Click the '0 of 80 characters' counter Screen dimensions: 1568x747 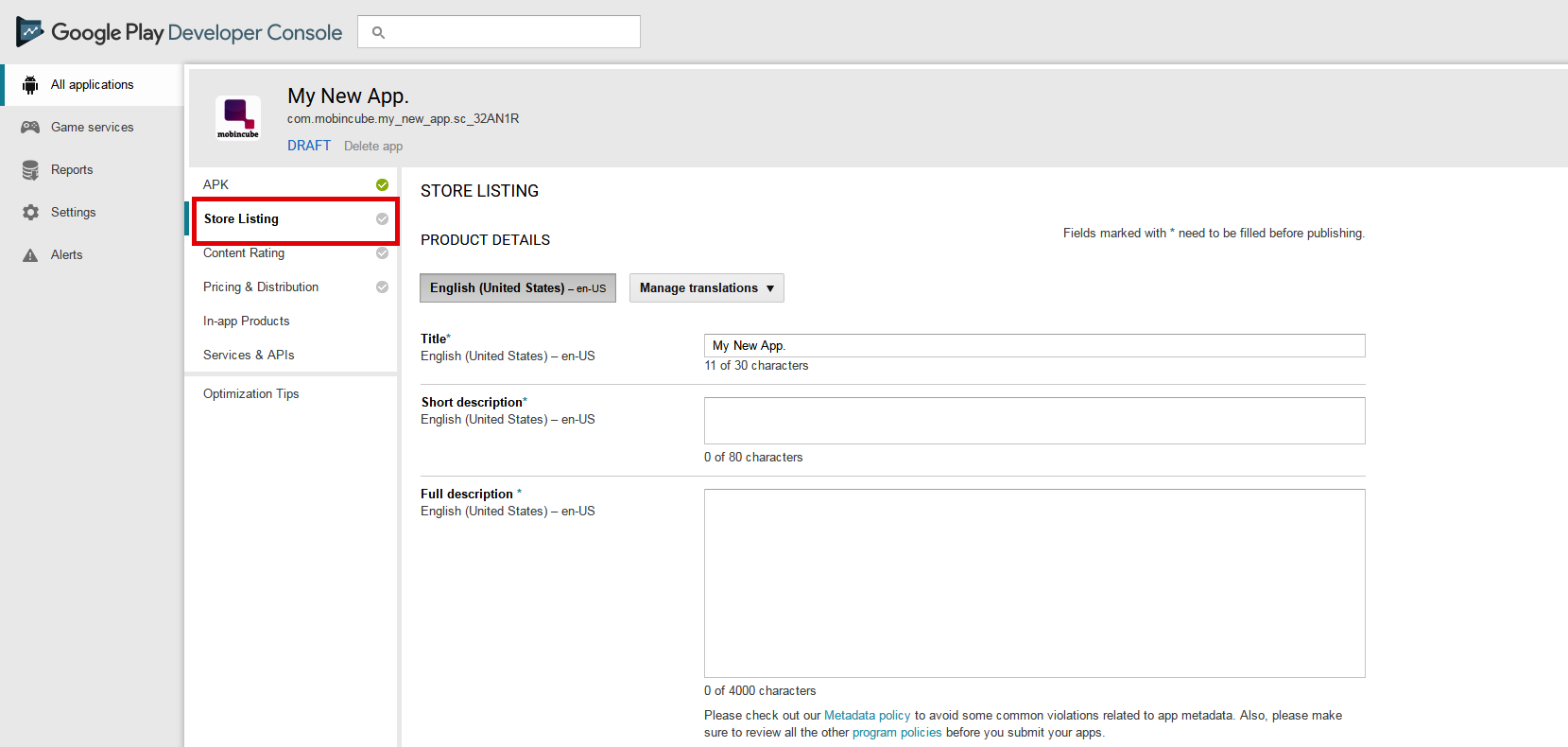click(753, 458)
